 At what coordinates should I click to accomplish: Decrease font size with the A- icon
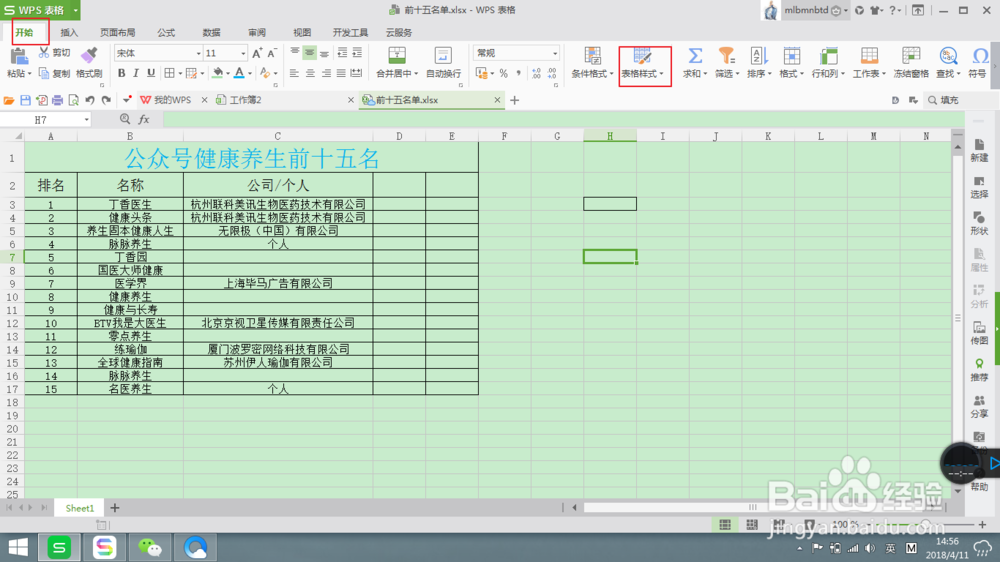tap(272, 54)
